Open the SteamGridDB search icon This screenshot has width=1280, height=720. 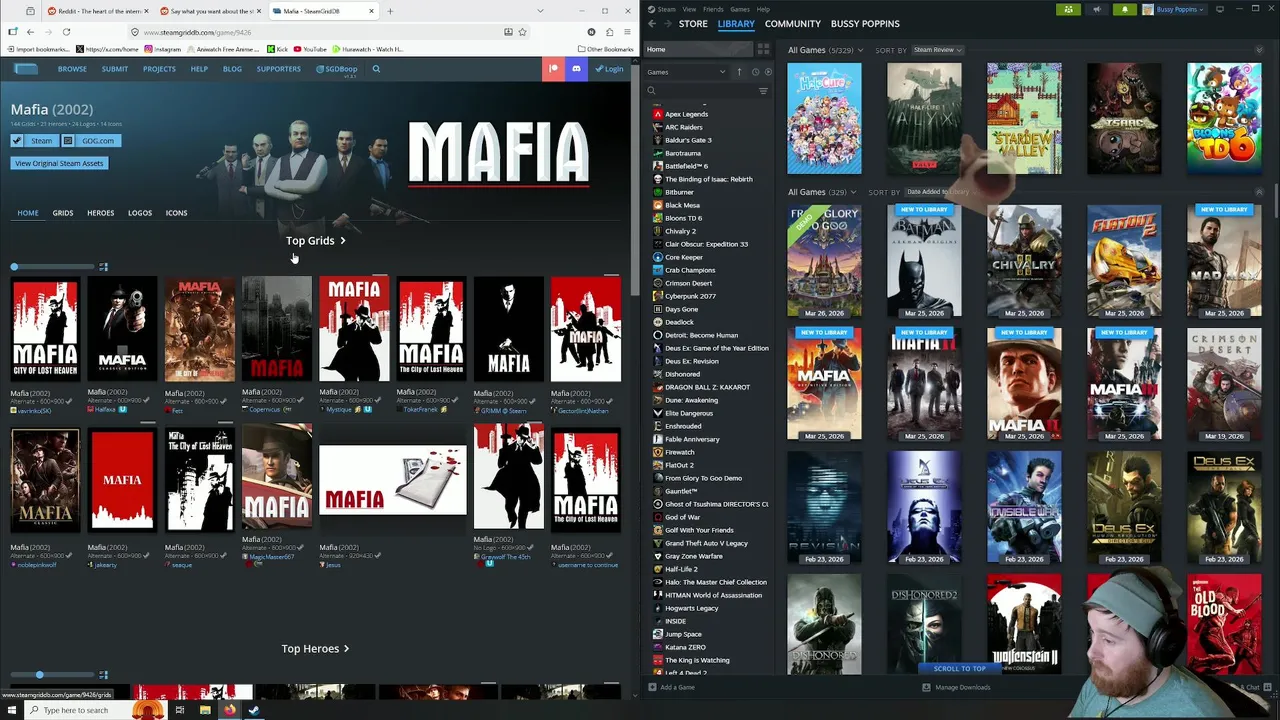click(376, 69)
